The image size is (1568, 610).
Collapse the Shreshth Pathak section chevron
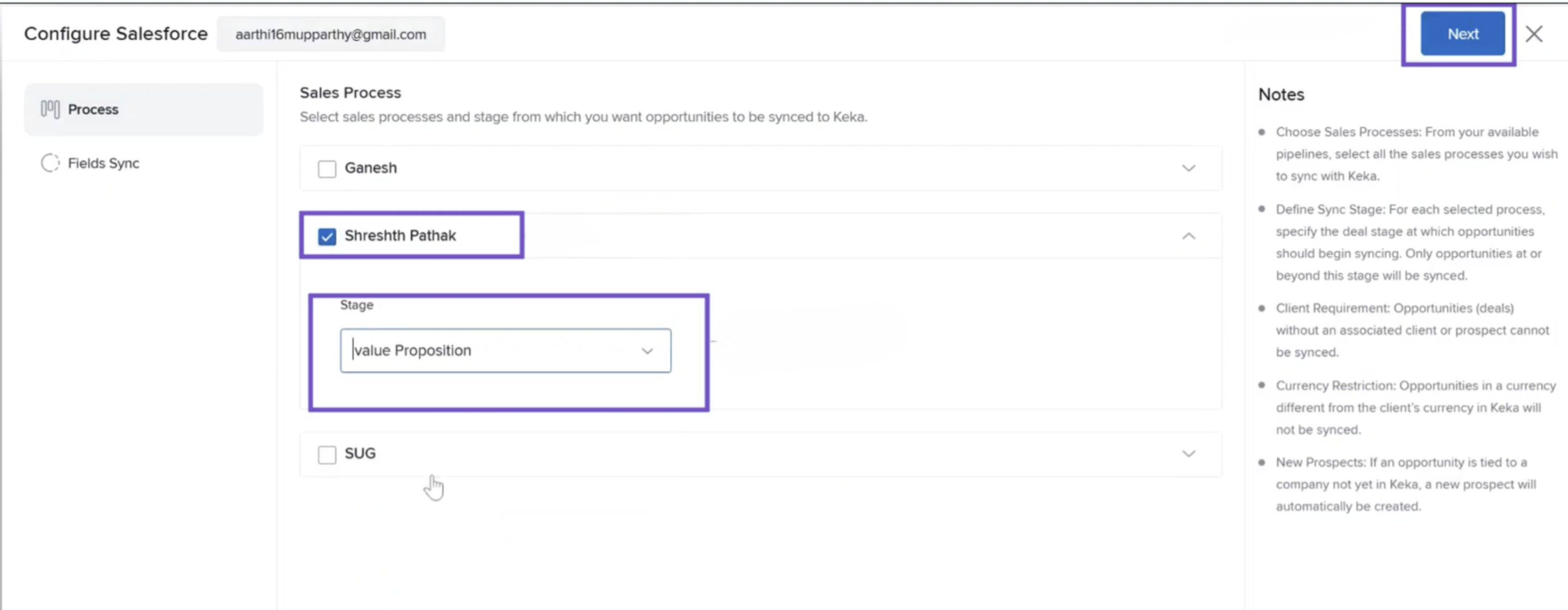tap(1188, 236)
